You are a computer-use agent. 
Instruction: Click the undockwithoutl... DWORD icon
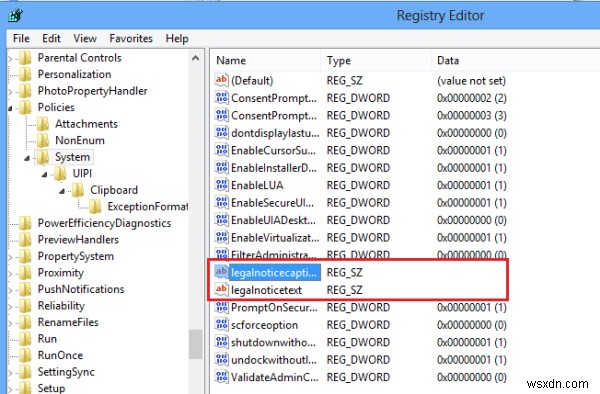pyautogui.click(x=222, y=359)
